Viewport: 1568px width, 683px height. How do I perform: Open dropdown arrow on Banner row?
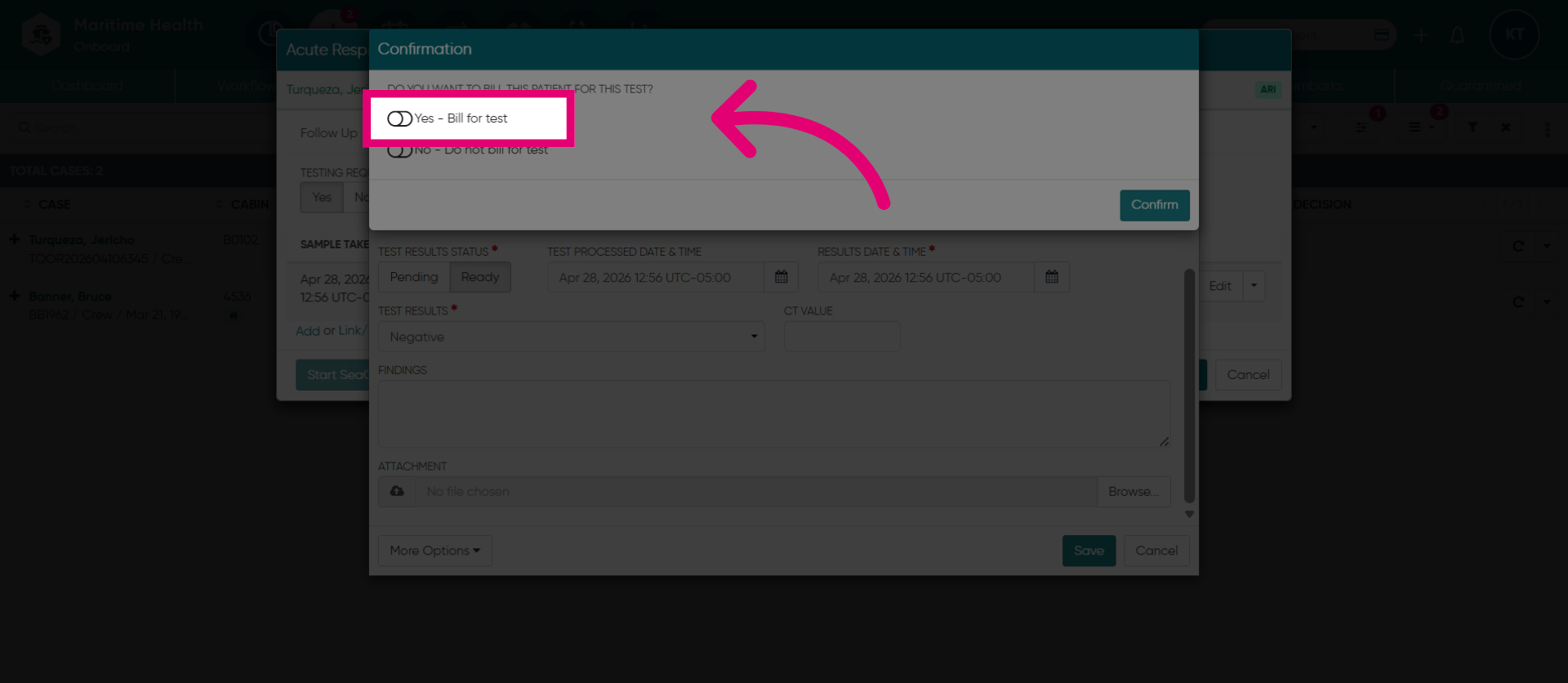pos(1546,302)
